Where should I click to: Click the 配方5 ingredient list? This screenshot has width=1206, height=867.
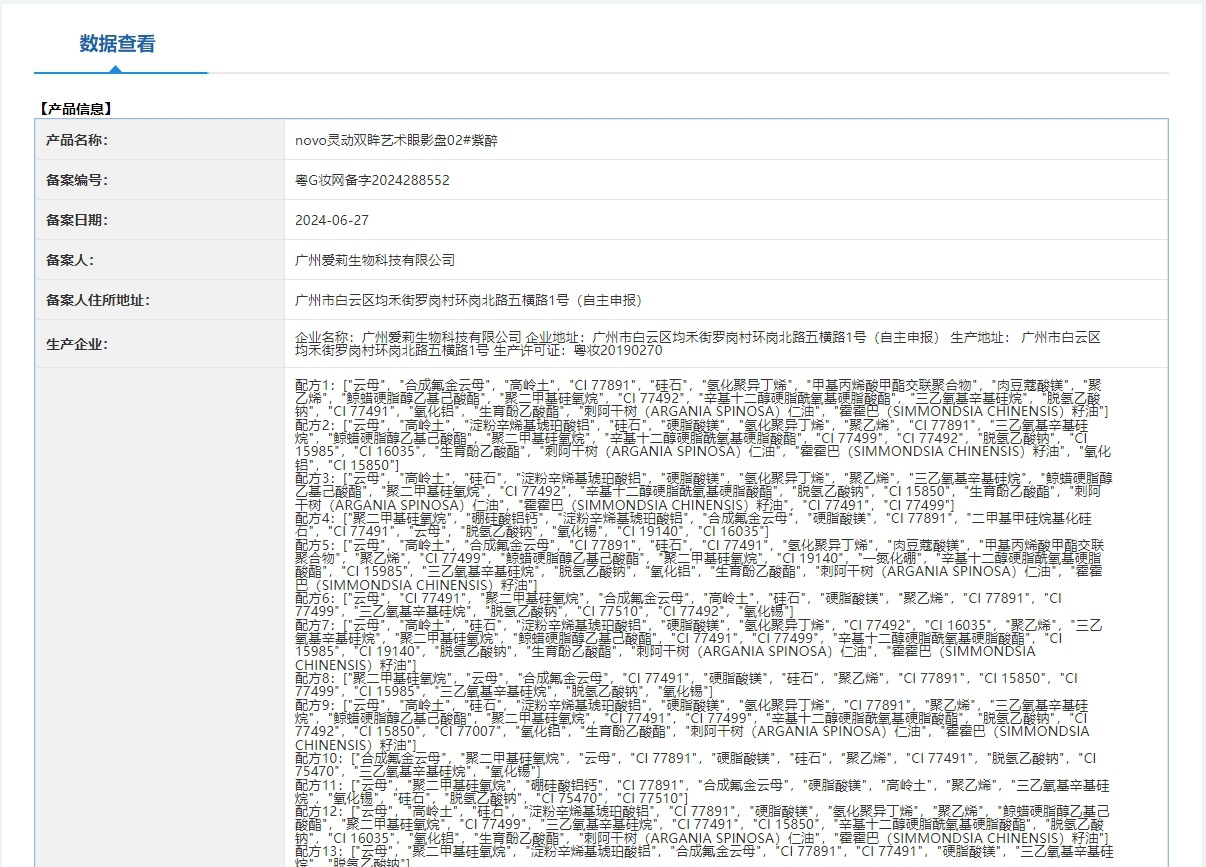(x=702, y=565)
